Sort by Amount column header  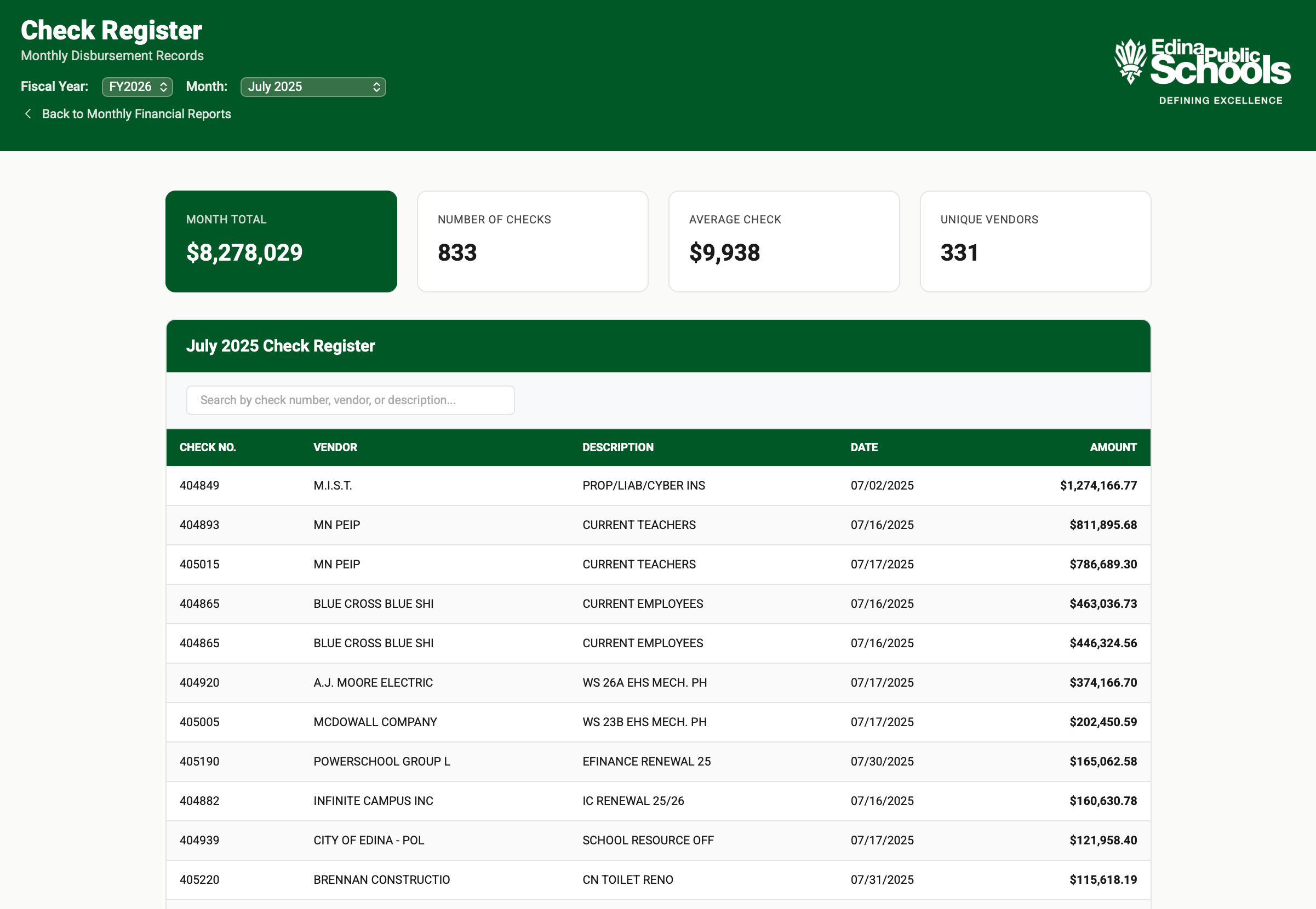[1113, 447]
